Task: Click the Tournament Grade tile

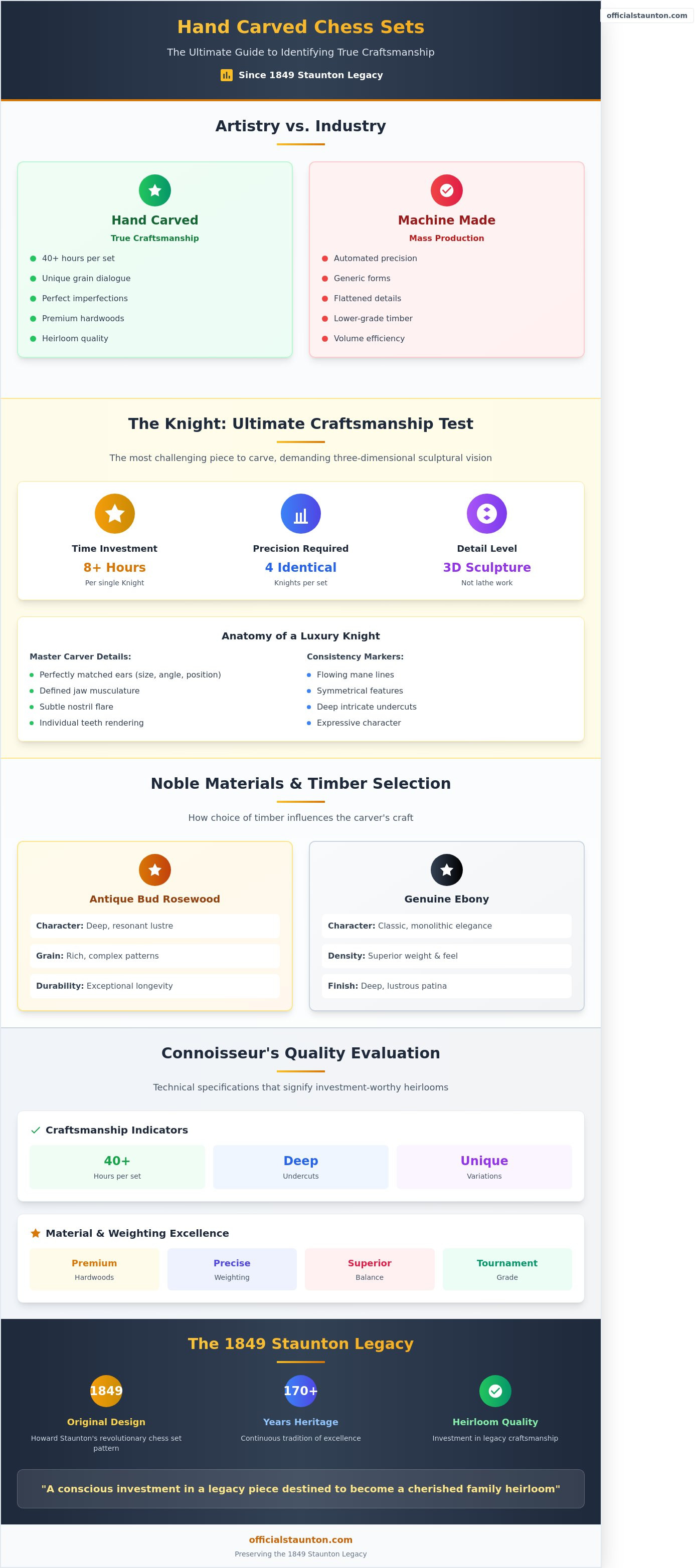Action: tap(507, 1269)
